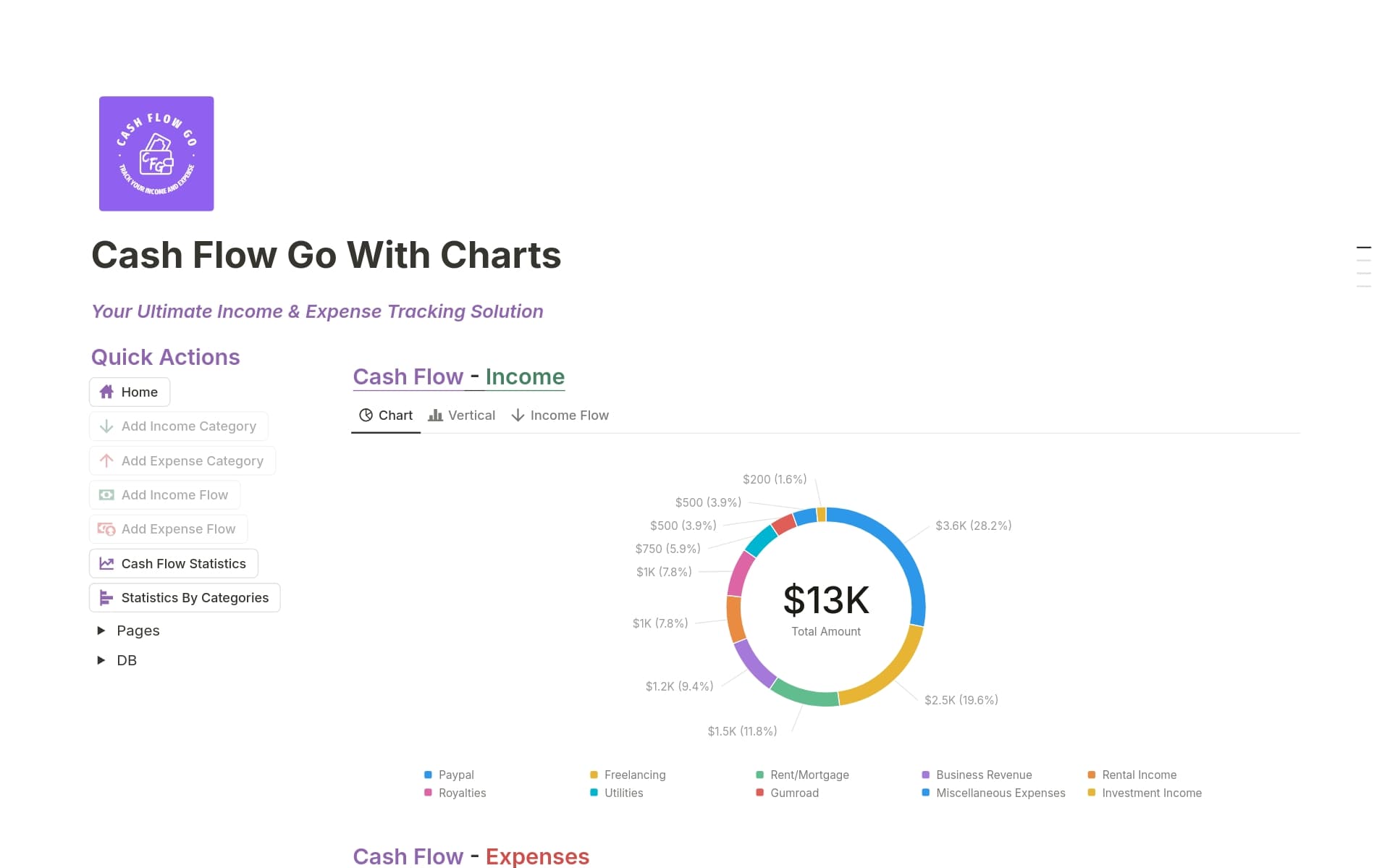The width and height of the screenshot is (1390, 868).
Task: Click the up-arrow icon beside Add Expense Category
Action: coord(106,460)
